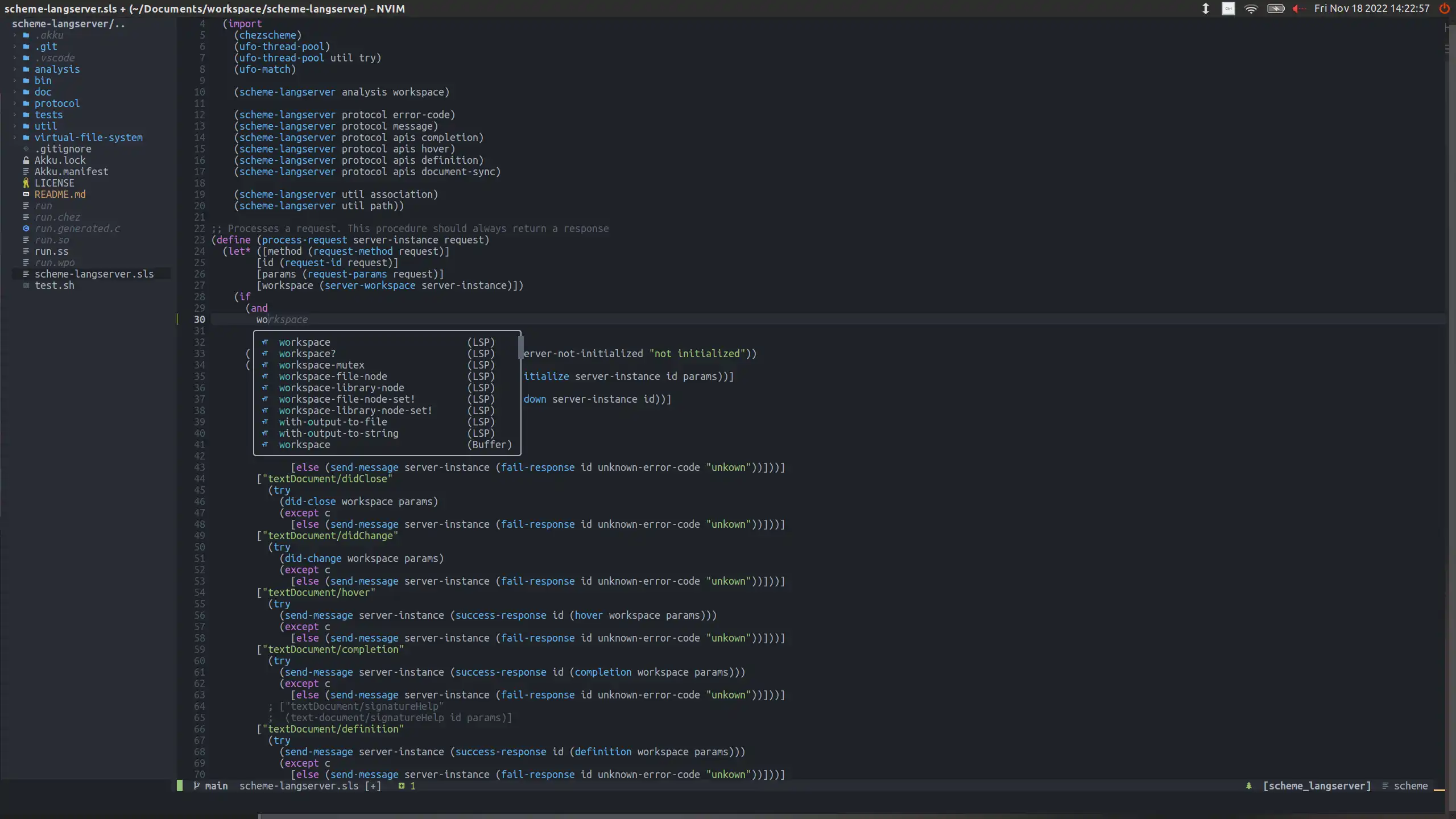Viewport: 1456px width, 819px height.
Task: Pick the workspace (Buffer) completion item
Action: tap(304, 445)
